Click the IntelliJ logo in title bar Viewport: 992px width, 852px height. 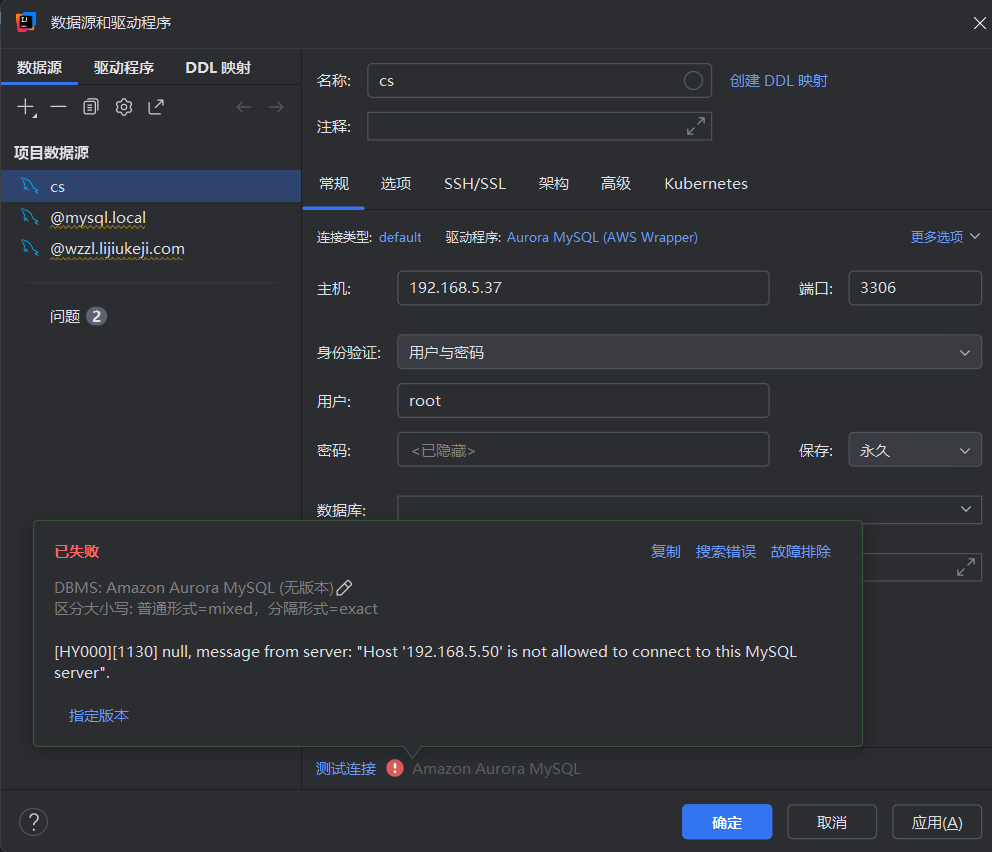pyautogui.click(x=25, y=22)
